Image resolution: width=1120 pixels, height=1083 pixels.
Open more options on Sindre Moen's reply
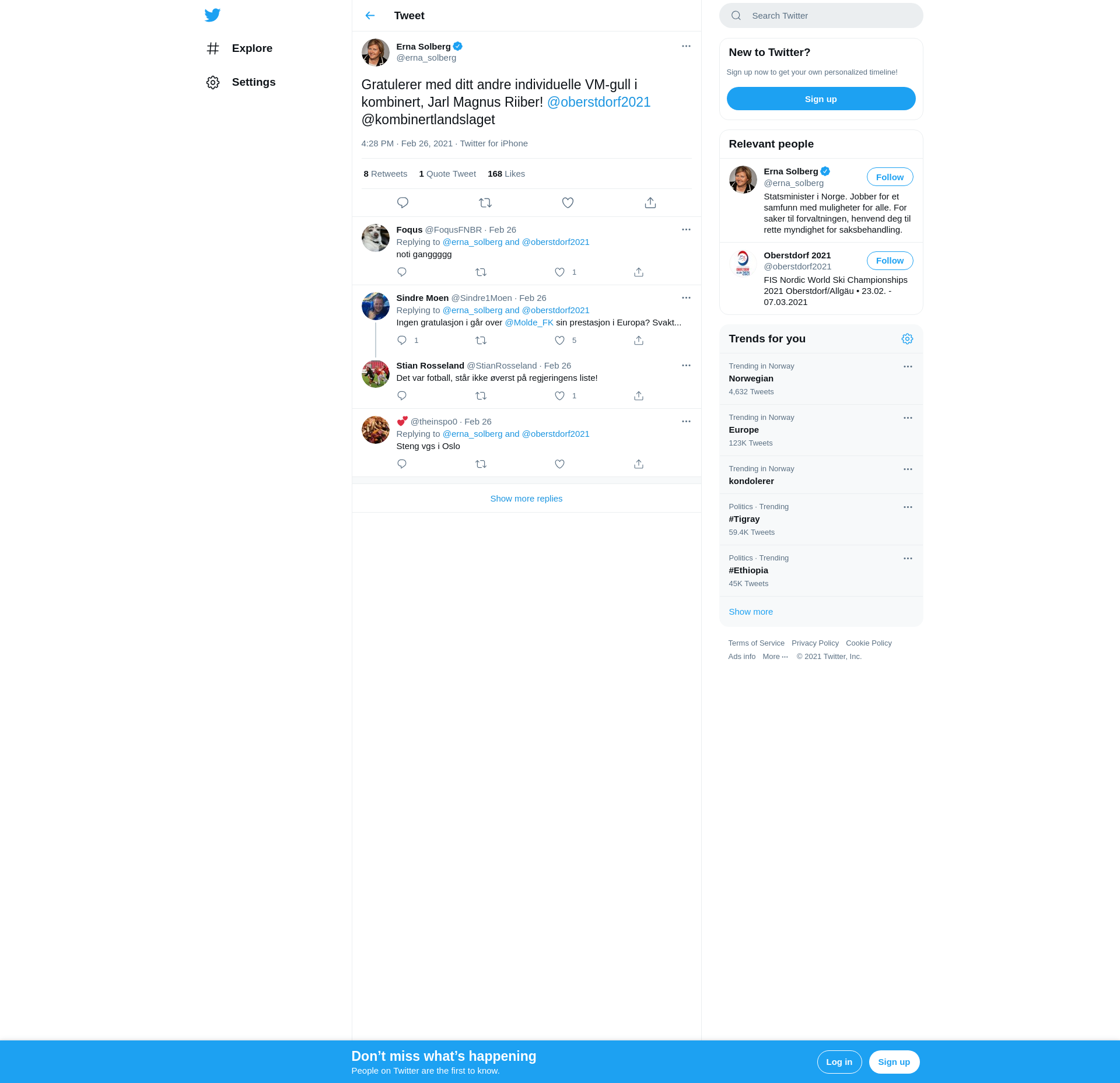click(686, 298)
